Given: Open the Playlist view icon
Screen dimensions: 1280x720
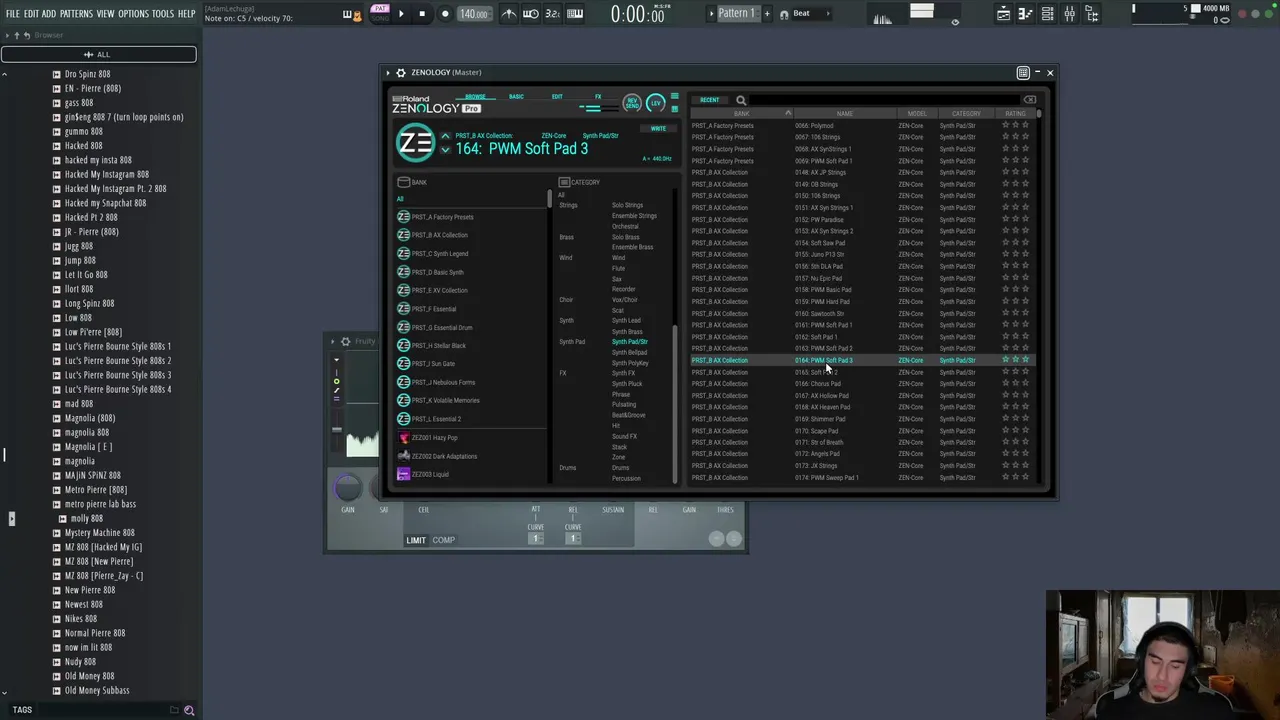Looking at the screenshot, I should (x=1003, y=13).
